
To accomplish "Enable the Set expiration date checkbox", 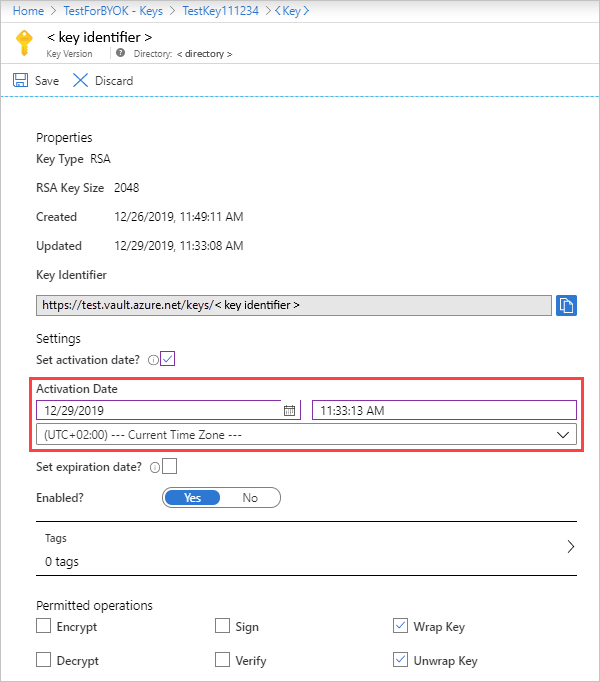I will 169,466.
